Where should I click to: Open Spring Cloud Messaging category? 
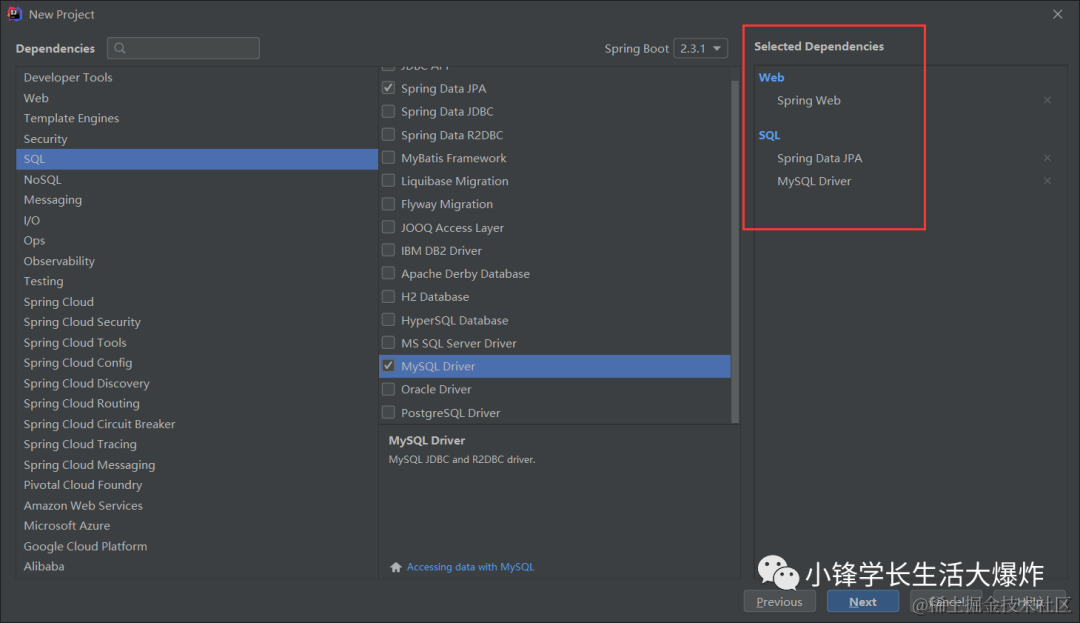197,465
